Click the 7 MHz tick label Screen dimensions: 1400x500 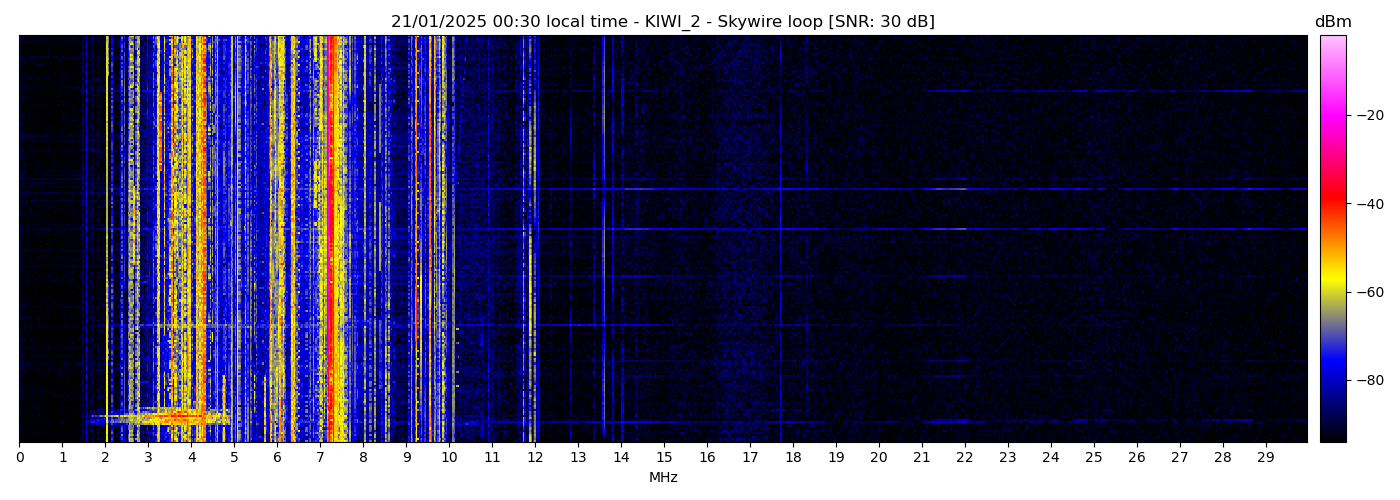[x=320, y=458]
